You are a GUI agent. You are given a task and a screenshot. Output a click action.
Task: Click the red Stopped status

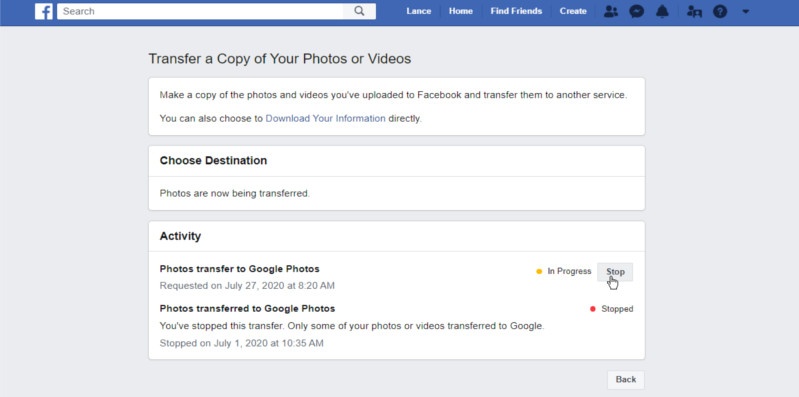coord(611,309)
